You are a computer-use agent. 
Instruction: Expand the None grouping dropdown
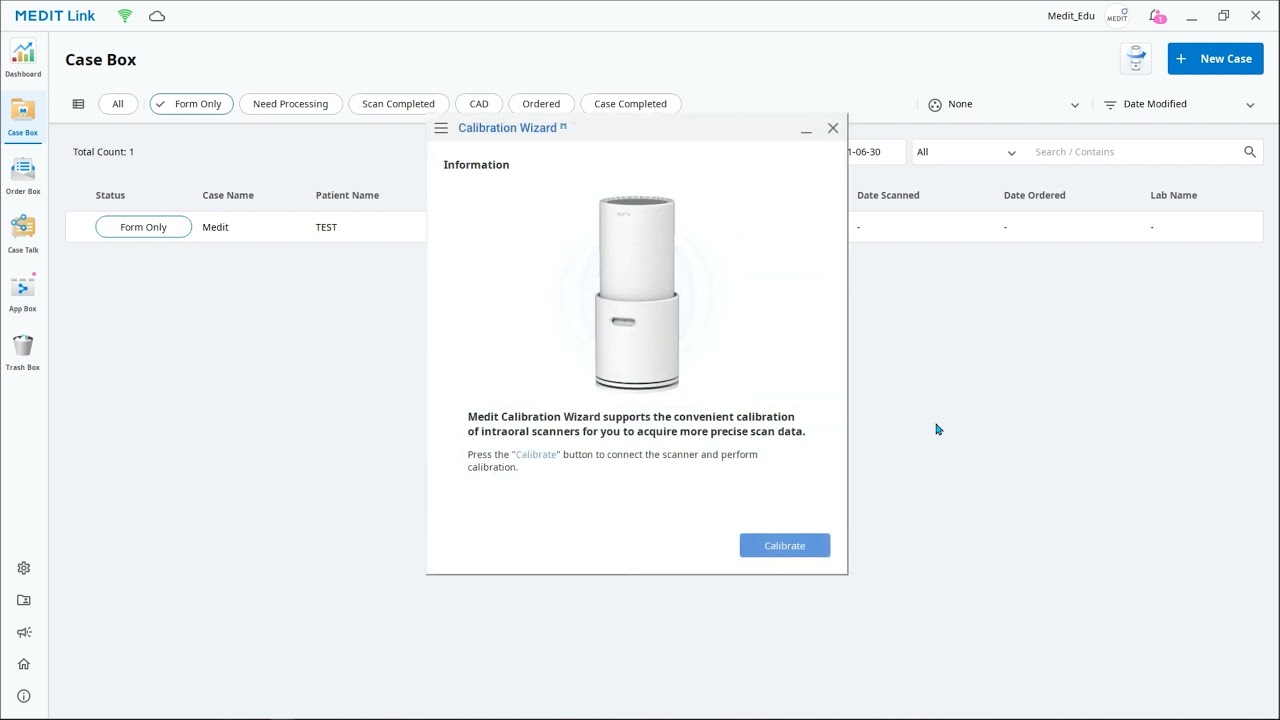(1004, 104)
